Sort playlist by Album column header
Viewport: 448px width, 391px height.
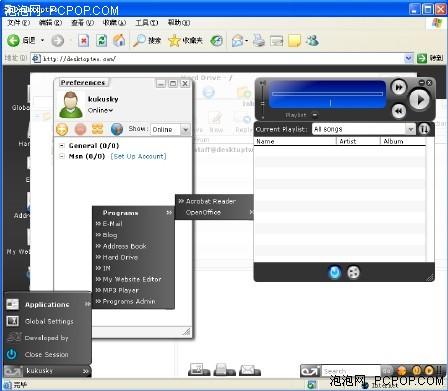(403, 141)
